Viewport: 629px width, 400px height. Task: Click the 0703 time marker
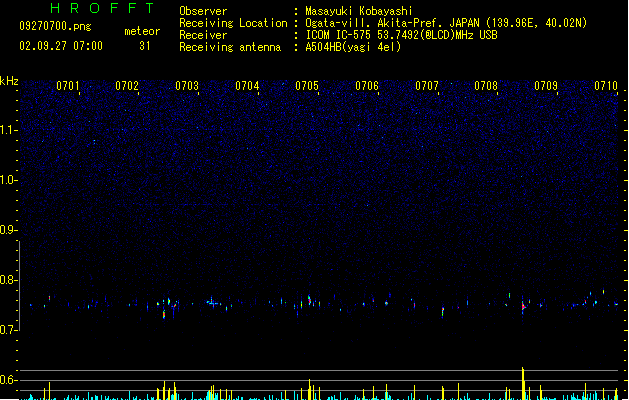click(x=187, y=86)
